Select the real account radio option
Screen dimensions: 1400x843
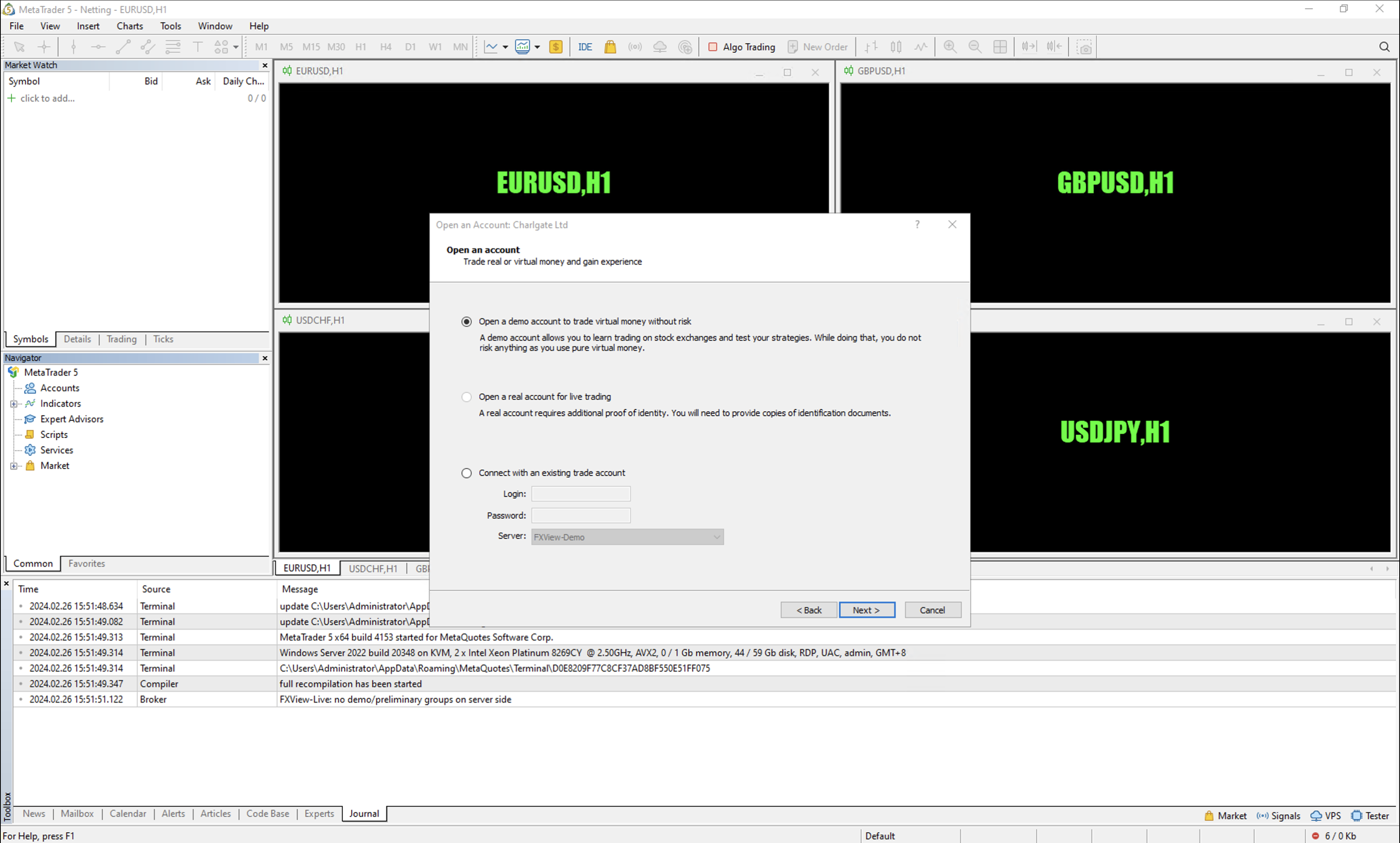click(466, 397)
